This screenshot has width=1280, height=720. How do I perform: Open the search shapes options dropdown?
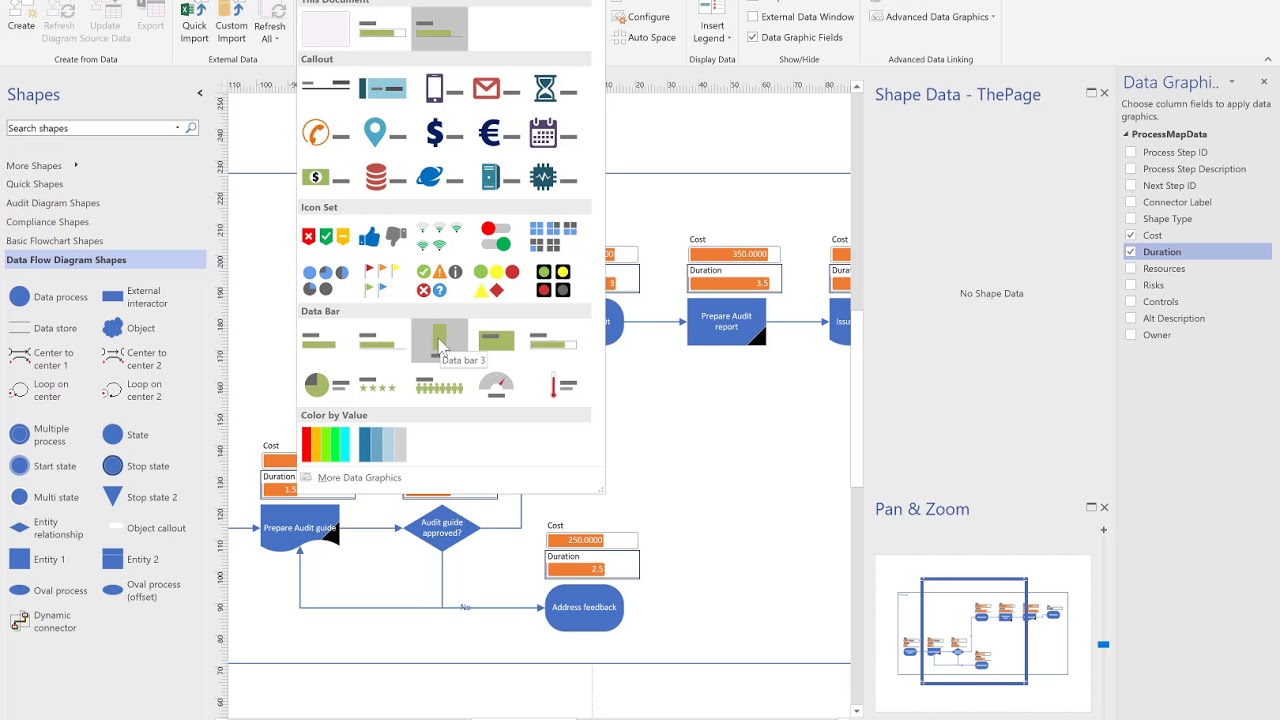(178, 128)
